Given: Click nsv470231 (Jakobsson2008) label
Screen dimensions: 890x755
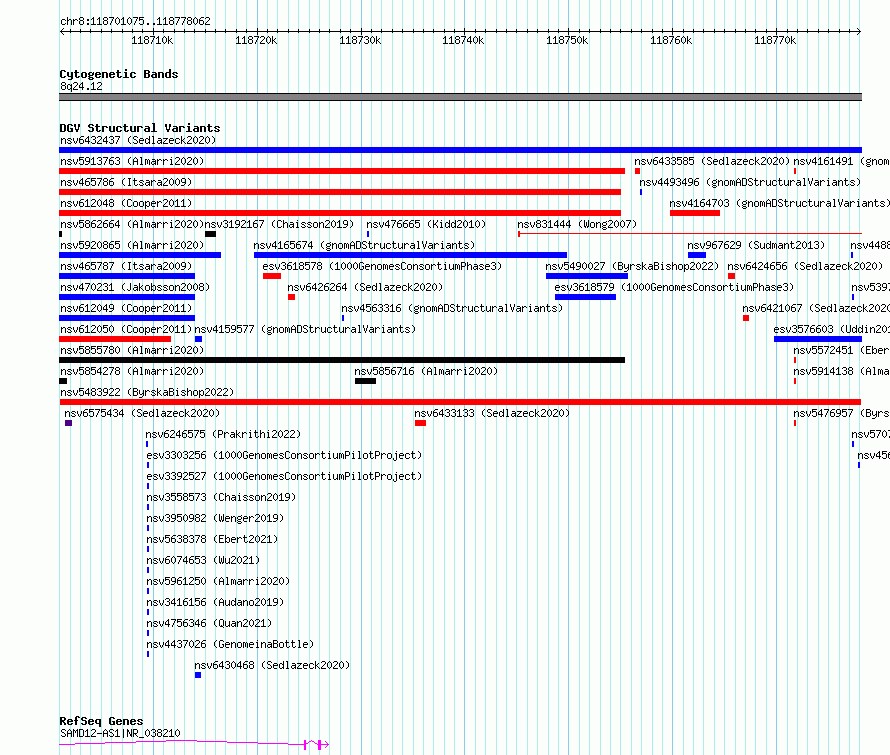Looking at the screenshot, I should [x=135, y=287].
